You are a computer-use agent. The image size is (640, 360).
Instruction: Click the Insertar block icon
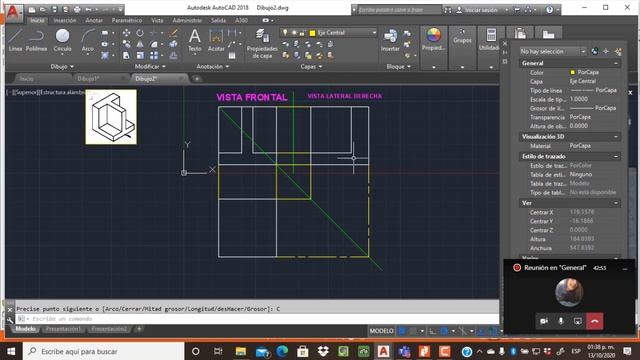[390, 40]
